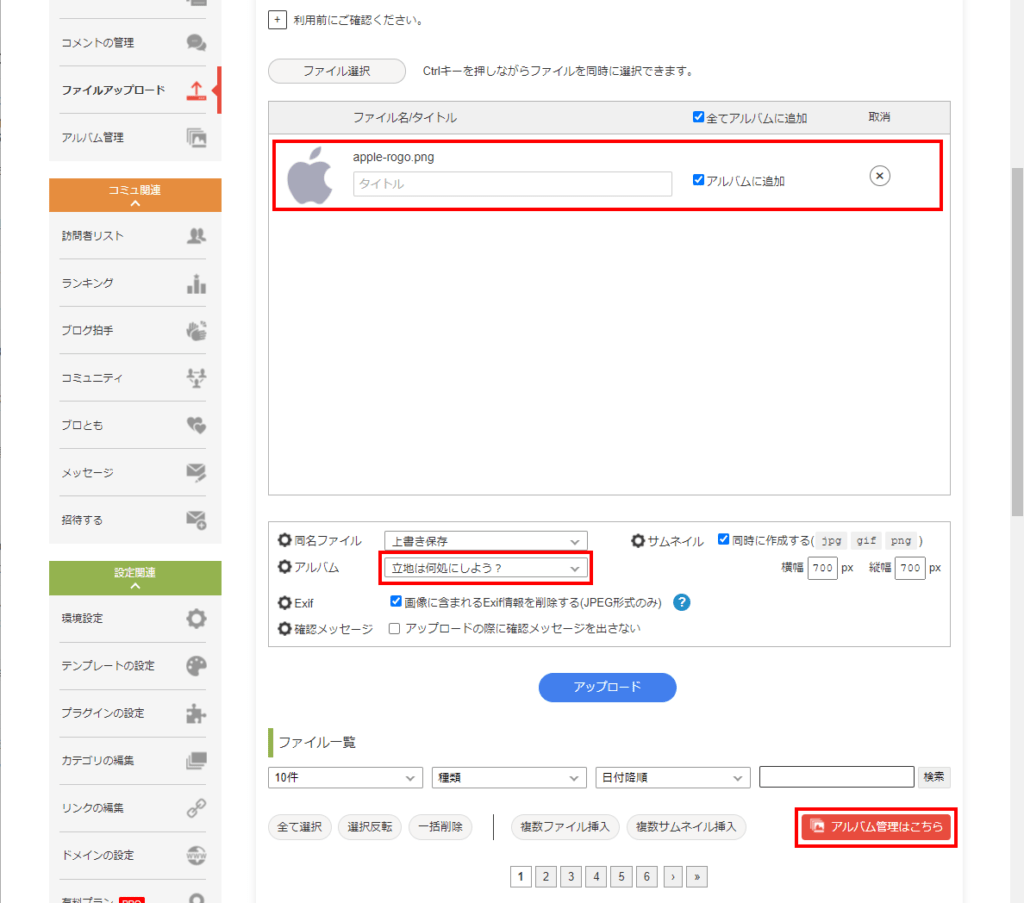Click the ファイル選択 button

(337, 71)
